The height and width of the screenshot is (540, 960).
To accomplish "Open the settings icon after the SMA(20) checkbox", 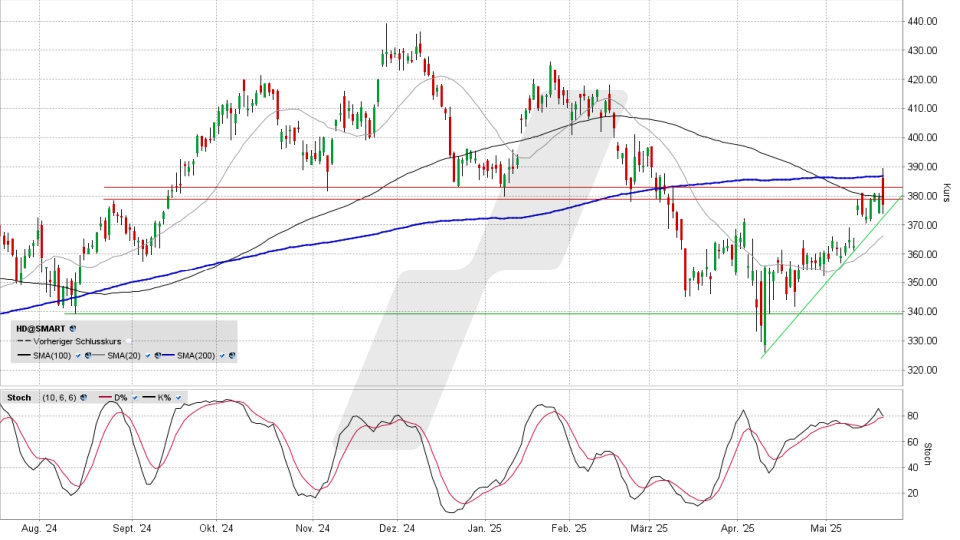I will [x=158, y=355].
